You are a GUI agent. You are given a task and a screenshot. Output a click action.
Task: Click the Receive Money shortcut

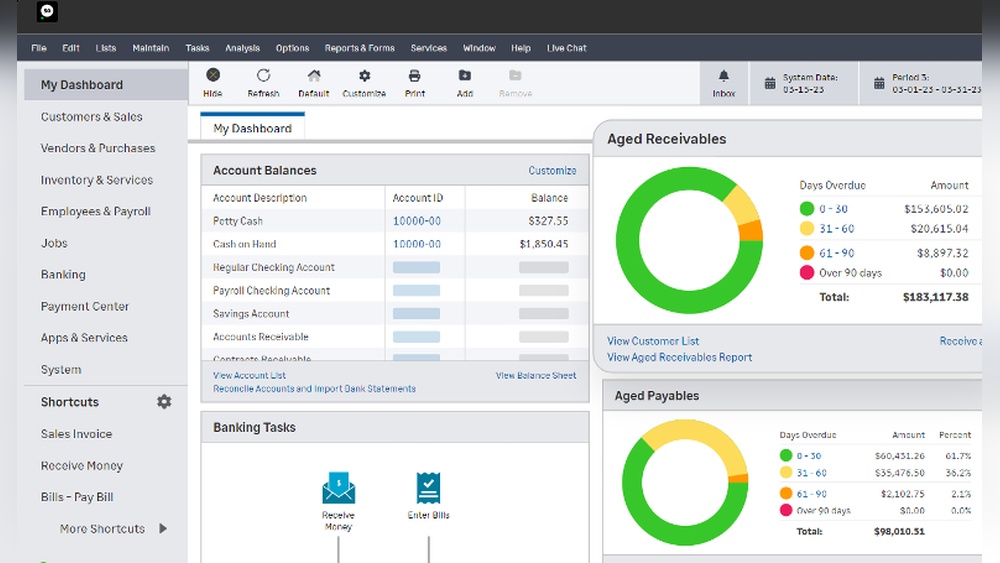coord(82,465)
